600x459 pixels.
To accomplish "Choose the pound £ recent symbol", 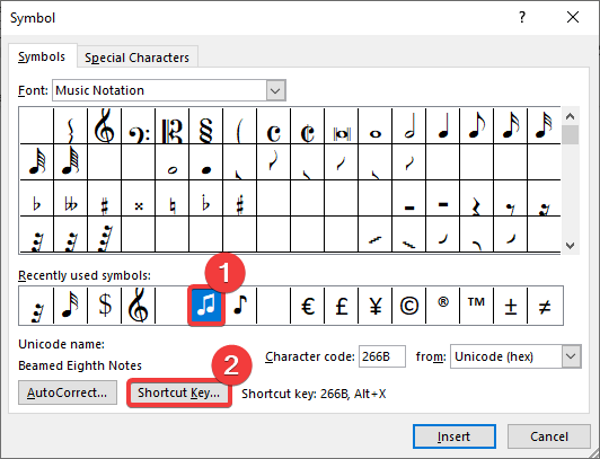I will (341, 305).
